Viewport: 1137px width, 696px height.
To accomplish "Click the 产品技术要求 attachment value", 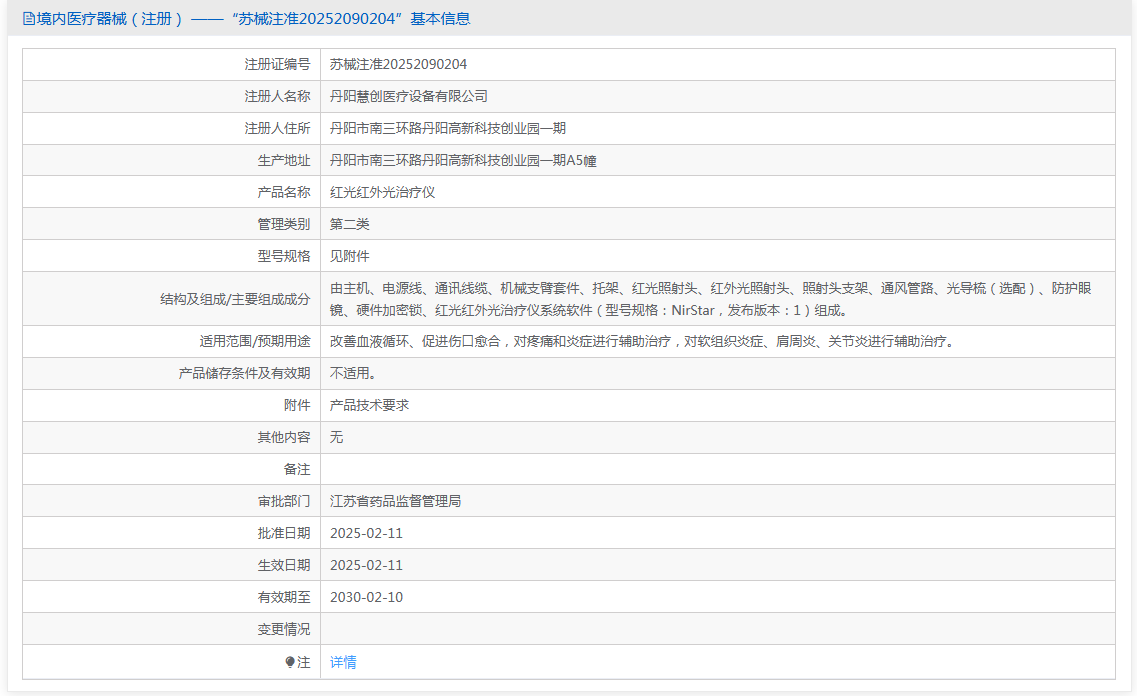I will [x=369, y=405].
